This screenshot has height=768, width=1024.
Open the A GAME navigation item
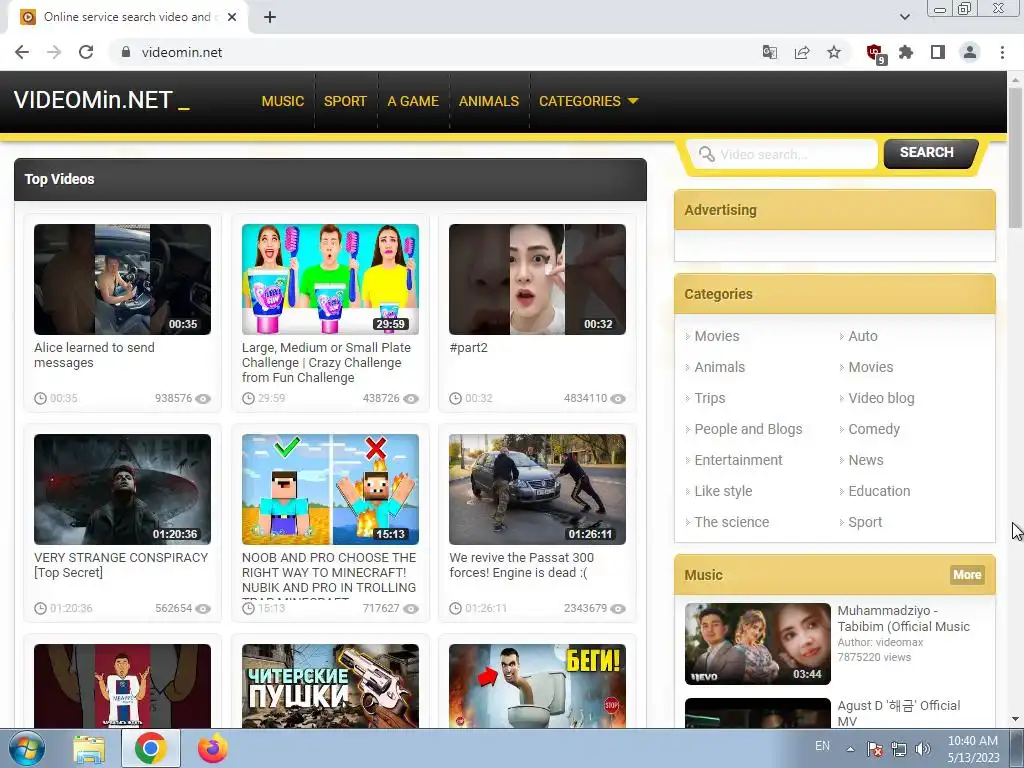pos(413,101)
